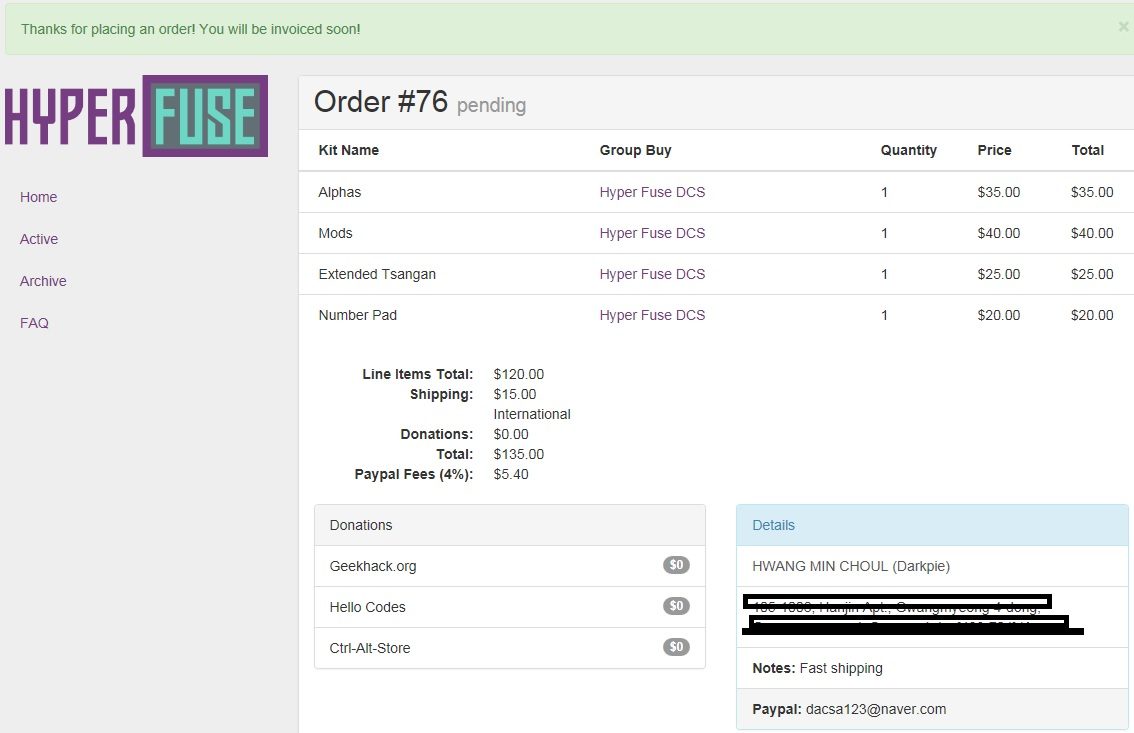Click the Price column header
The width and height of the screenshot is (1134, 733).
pyautogui.click(x=994, y=150)
